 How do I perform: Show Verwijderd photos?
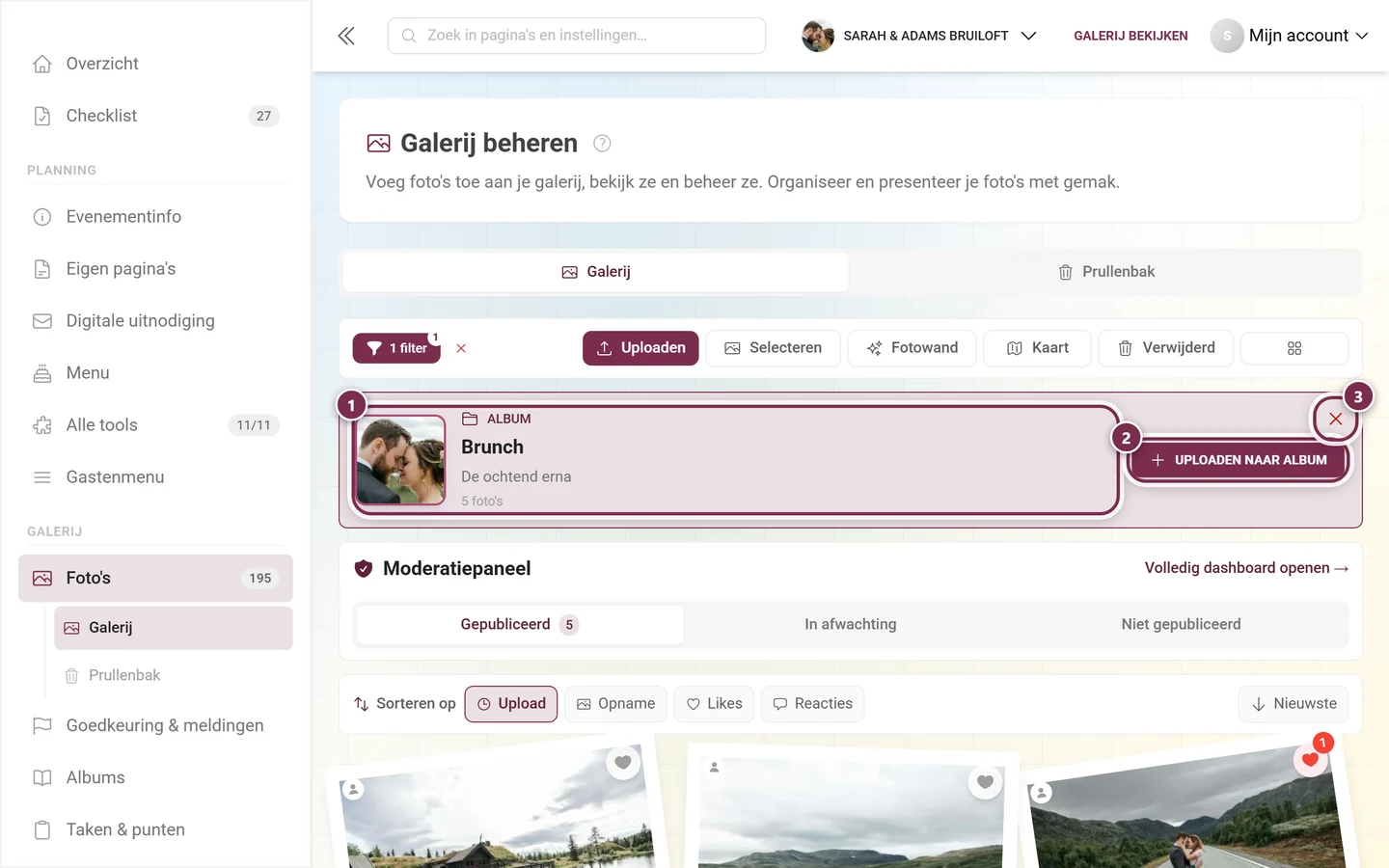click(1166, 348)
